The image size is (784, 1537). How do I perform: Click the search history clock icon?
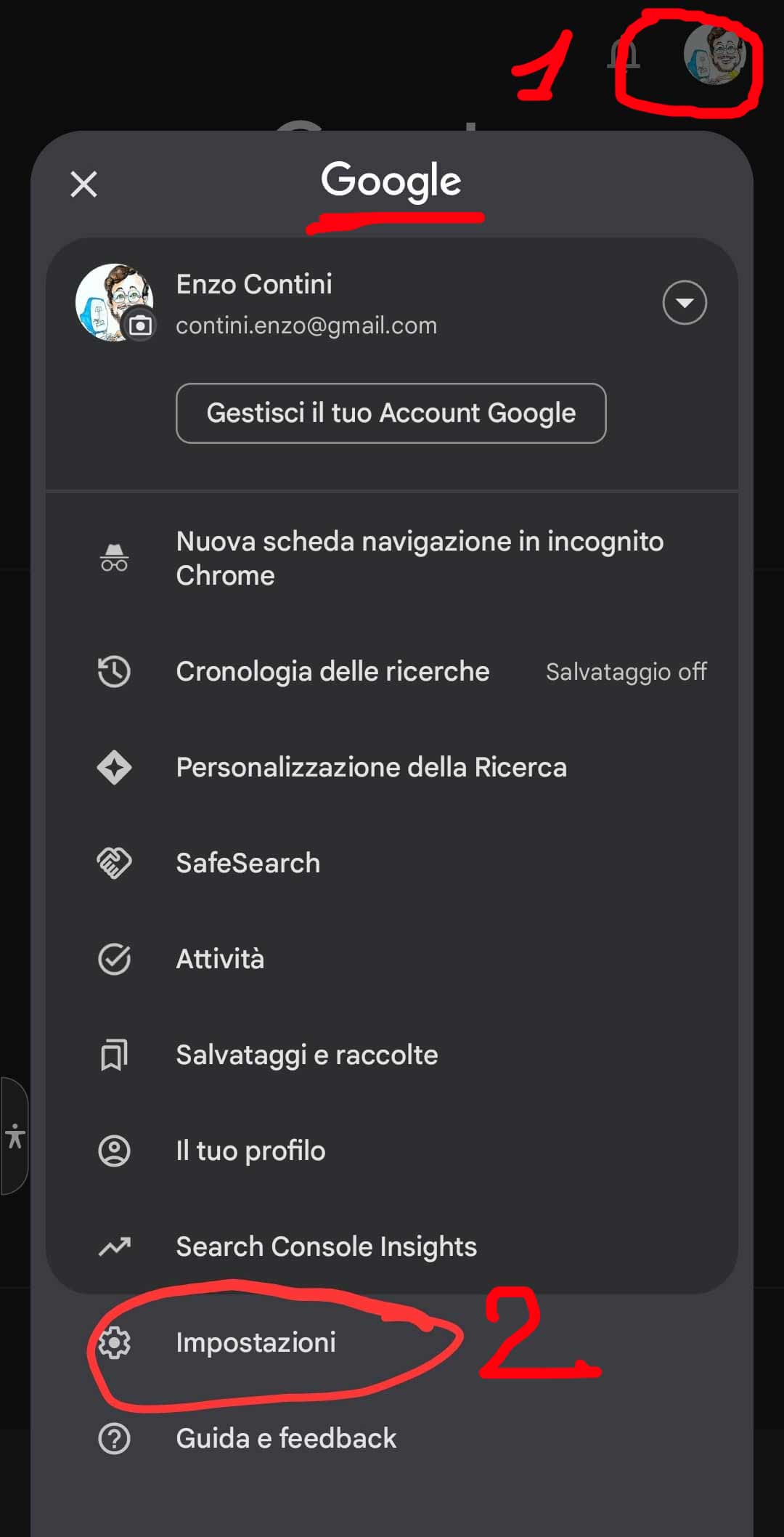[x=114, y=671]
